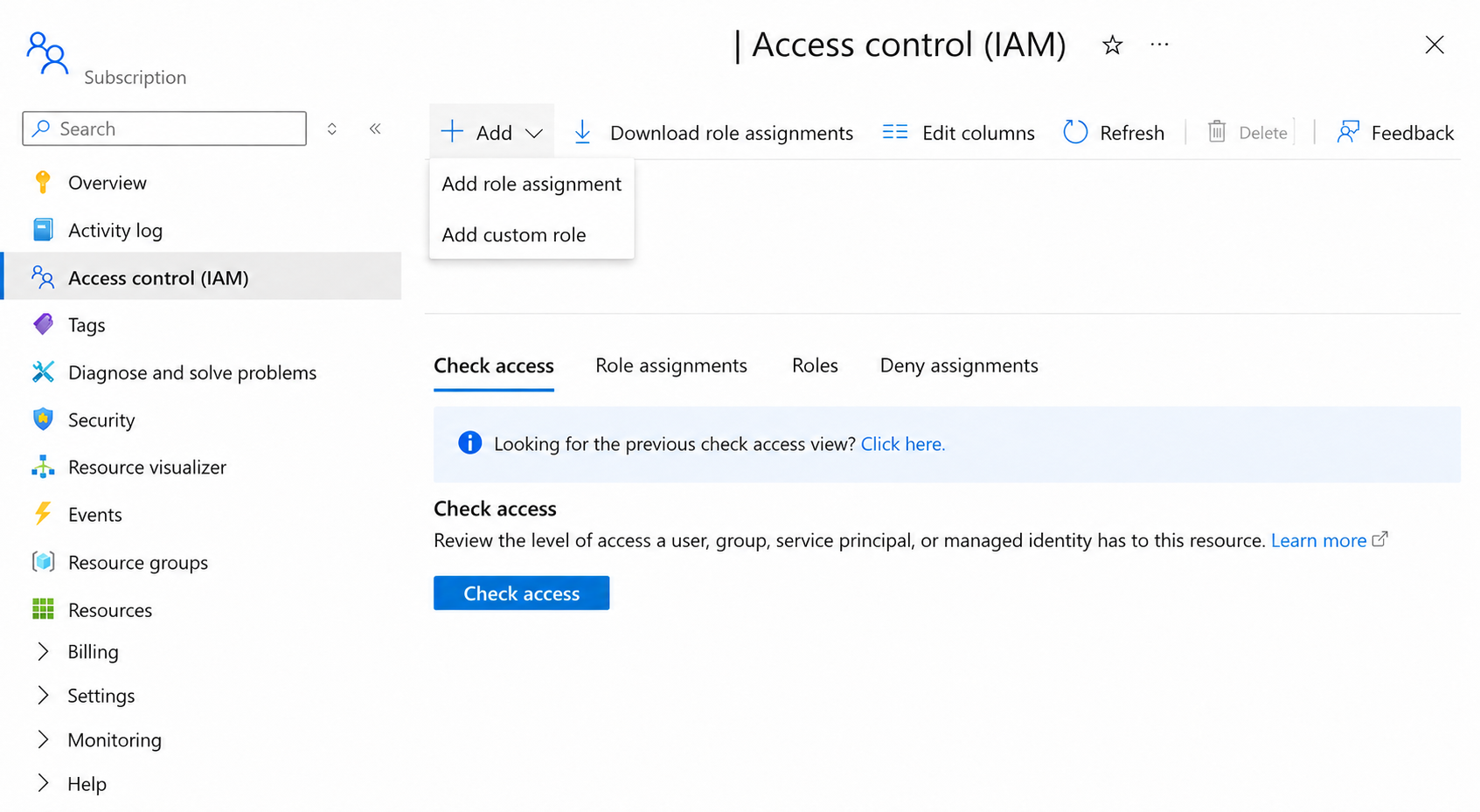Switch to the Role assignments tab
Screen dimensions: 1480x812
point(671,365)
